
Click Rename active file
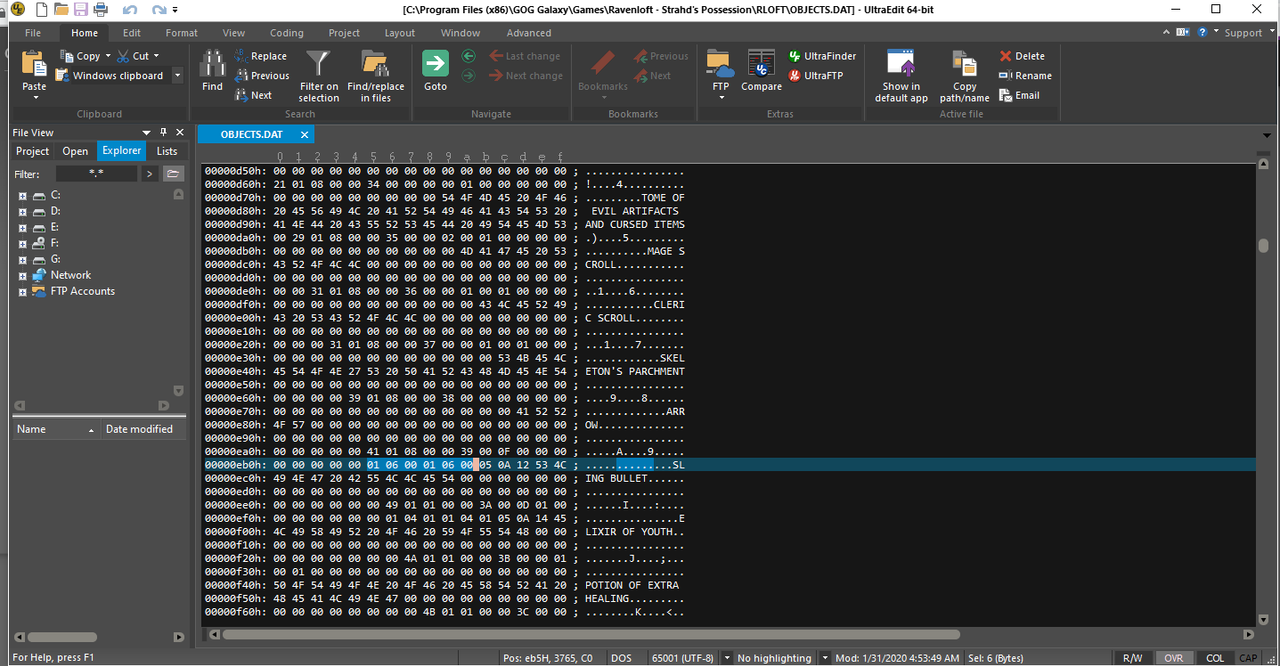1025,75
